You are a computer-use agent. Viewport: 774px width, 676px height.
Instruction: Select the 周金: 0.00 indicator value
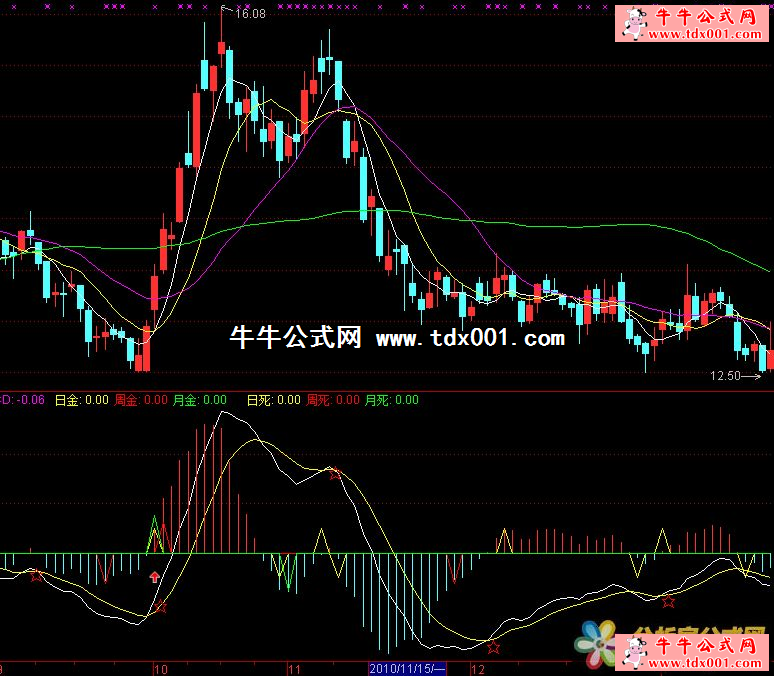(x=141, y=400)
